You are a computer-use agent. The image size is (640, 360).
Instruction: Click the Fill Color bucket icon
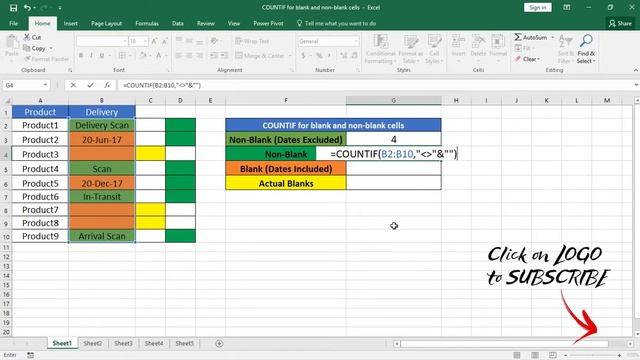coord(142,55)
